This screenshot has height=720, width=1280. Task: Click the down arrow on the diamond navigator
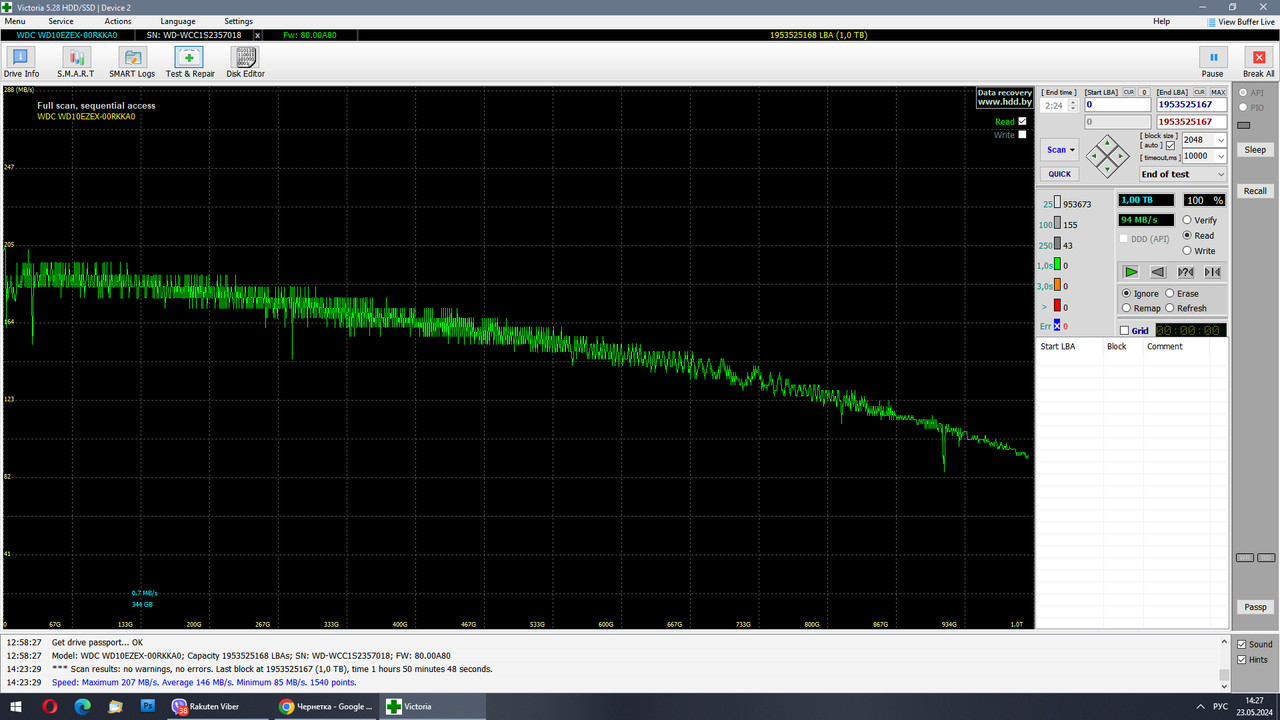tap(1108, 168)
